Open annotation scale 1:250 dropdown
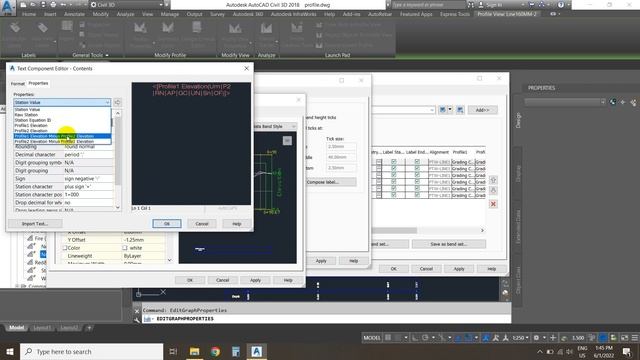 click(520, 338)
